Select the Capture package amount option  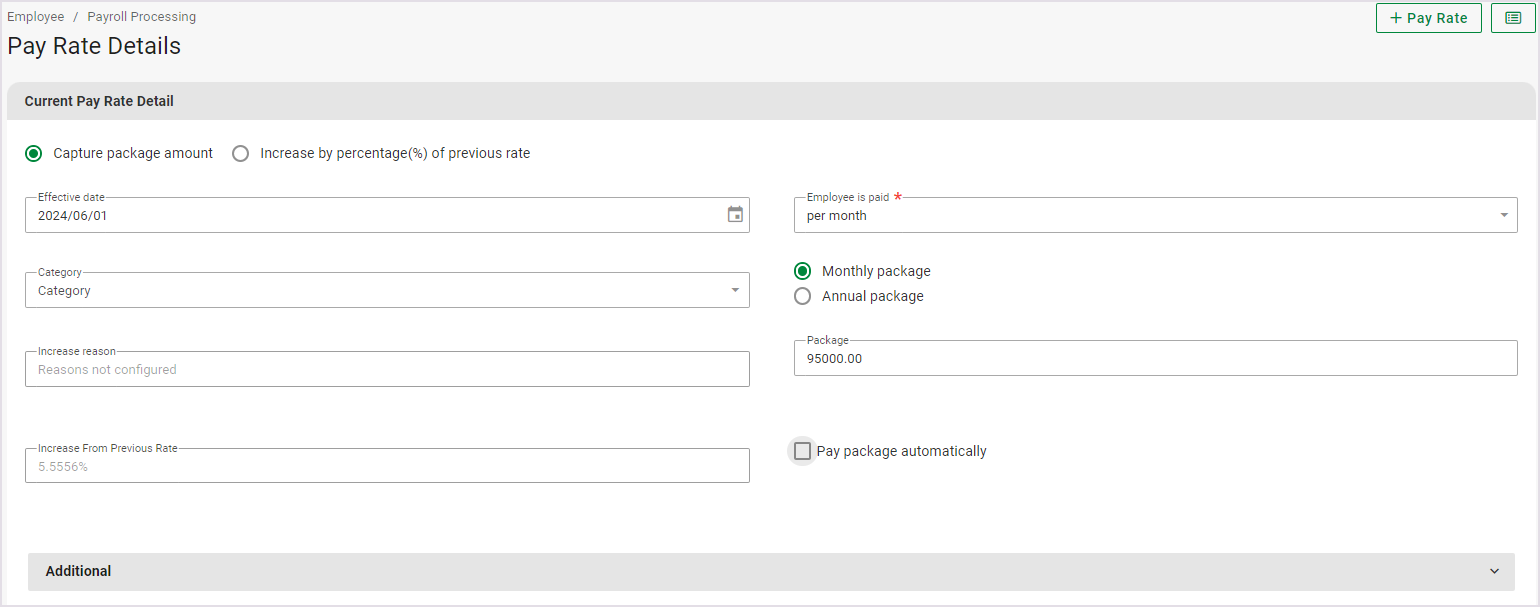click(34, 154)
